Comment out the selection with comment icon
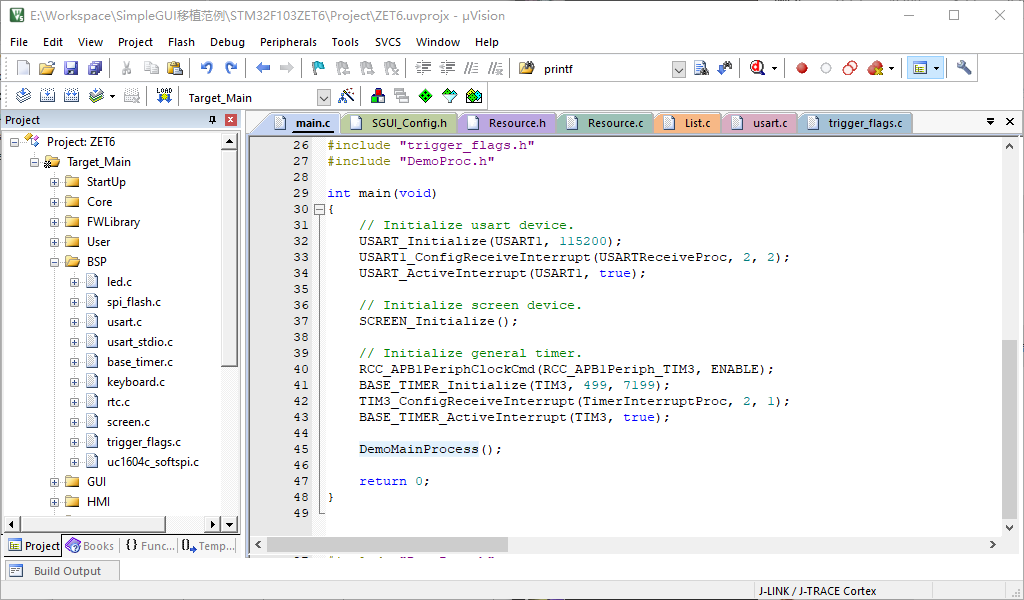 pyautogui.click(x=471, y=68)
